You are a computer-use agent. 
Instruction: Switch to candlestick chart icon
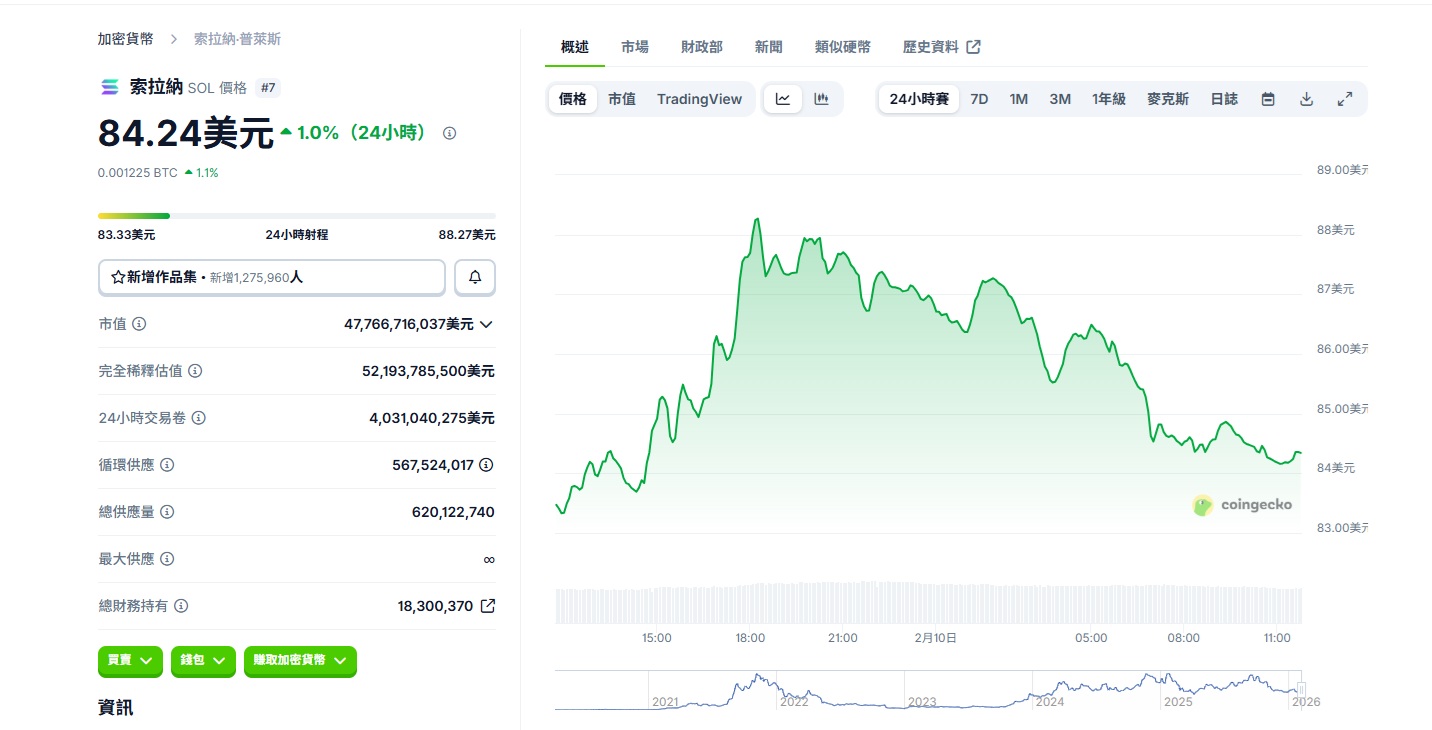point(821,99)
